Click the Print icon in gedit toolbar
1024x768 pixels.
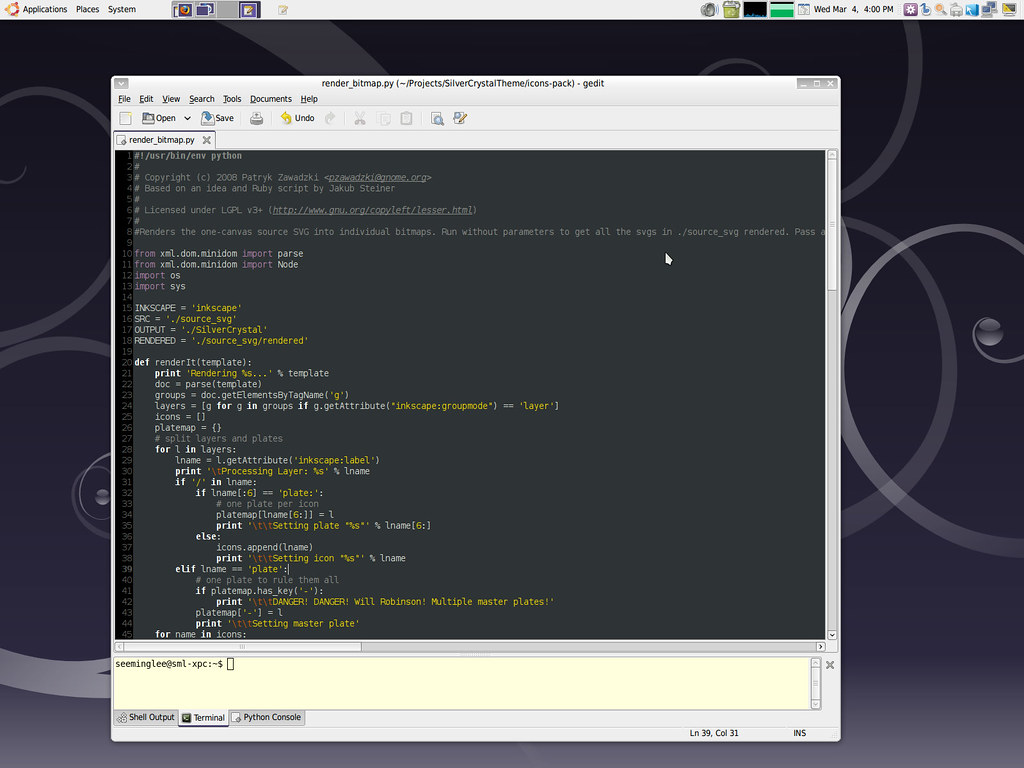[257, 118]
